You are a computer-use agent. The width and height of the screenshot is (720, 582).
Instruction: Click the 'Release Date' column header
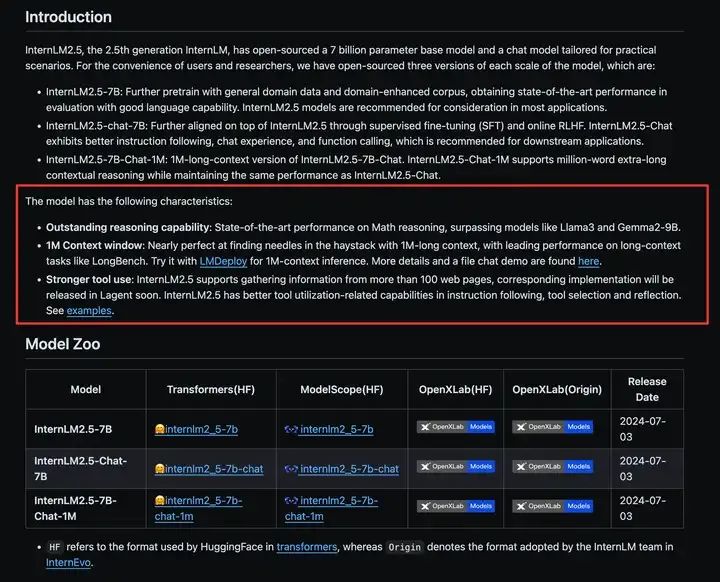647,390
